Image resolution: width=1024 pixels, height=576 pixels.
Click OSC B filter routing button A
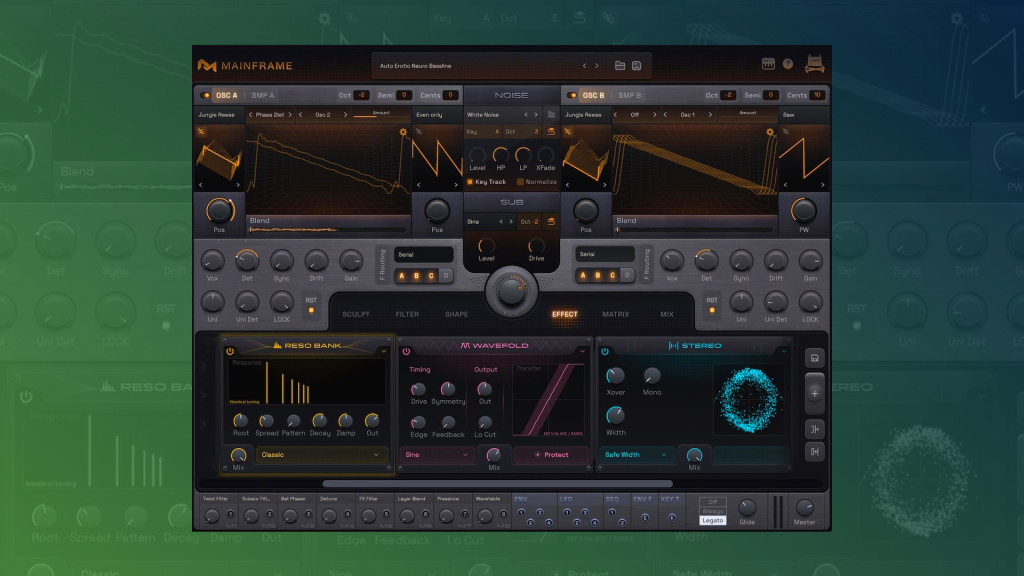pyautogui.click(x=583, y=276)
